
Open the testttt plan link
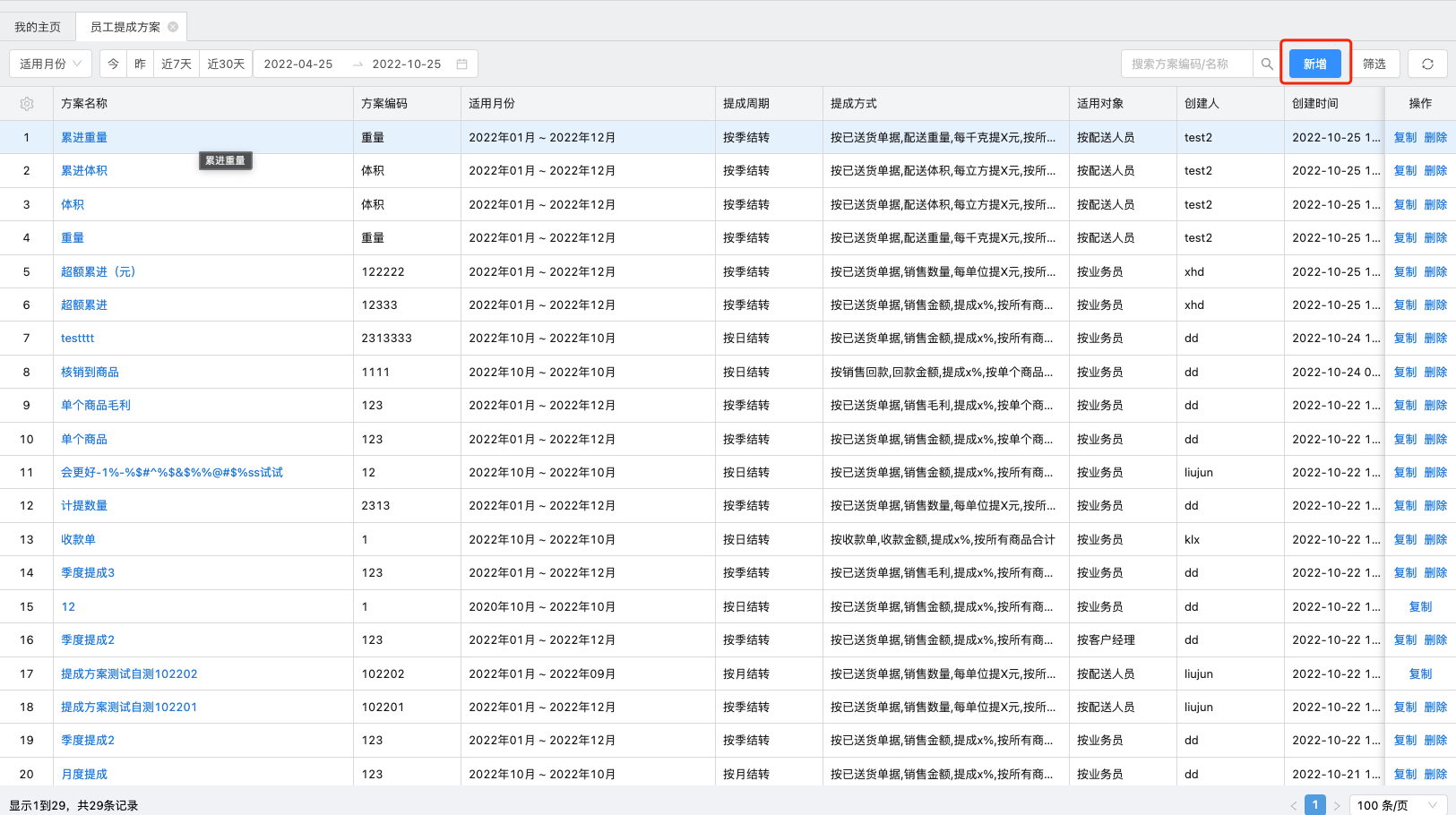click(77, 338)
